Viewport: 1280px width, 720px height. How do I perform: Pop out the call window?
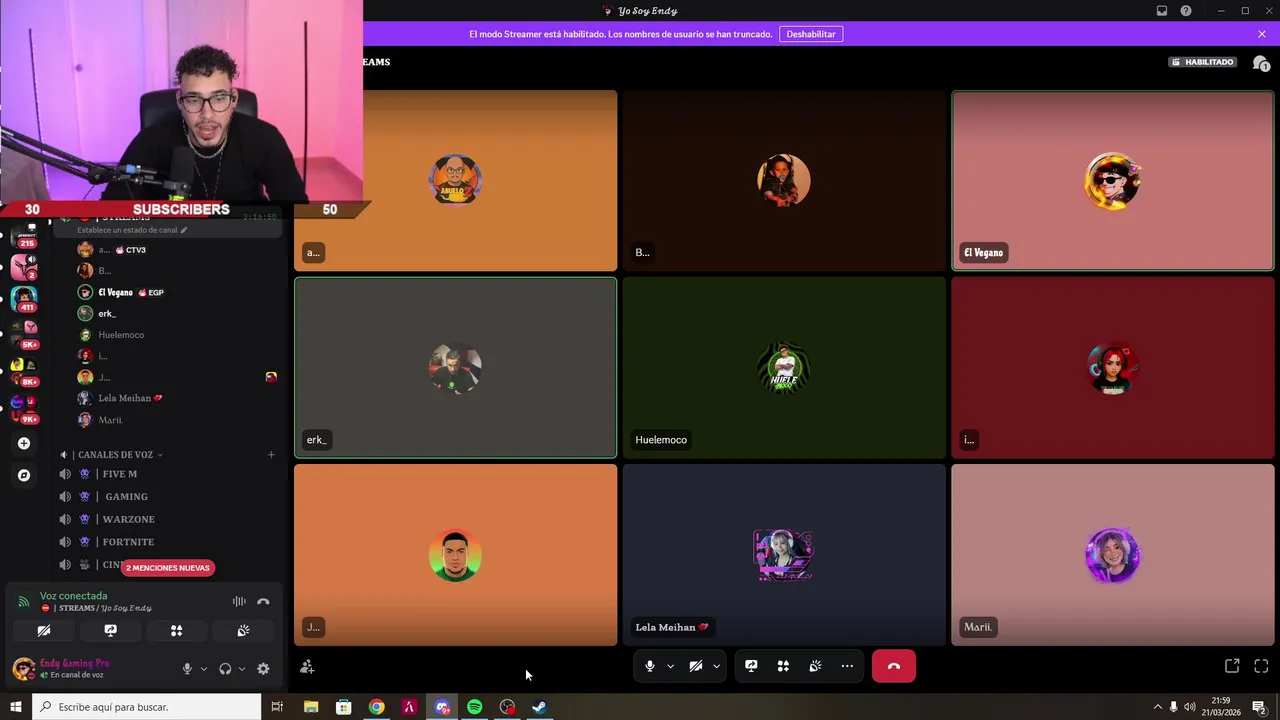coord(1232,666)
